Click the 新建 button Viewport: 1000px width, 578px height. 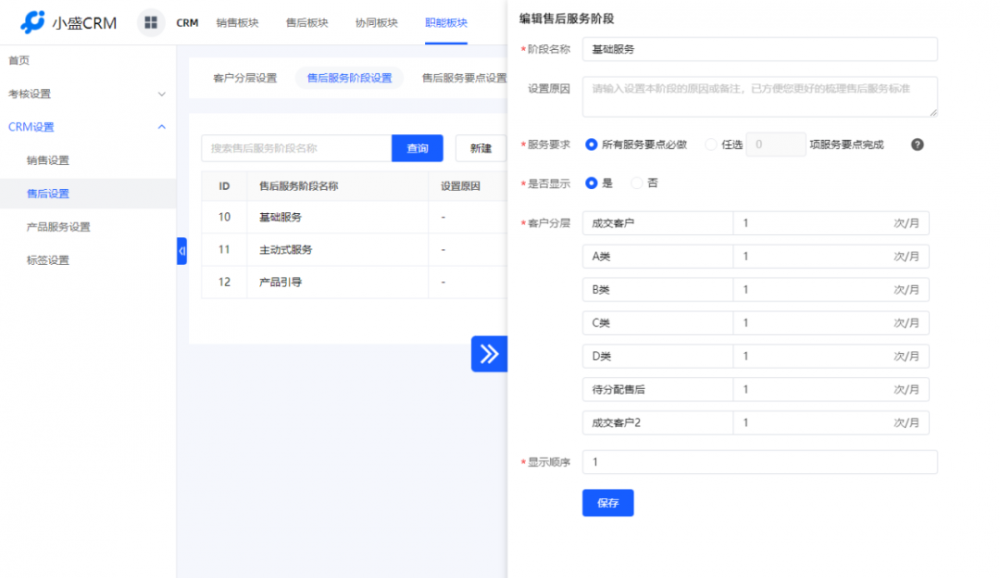coord(480,148)
